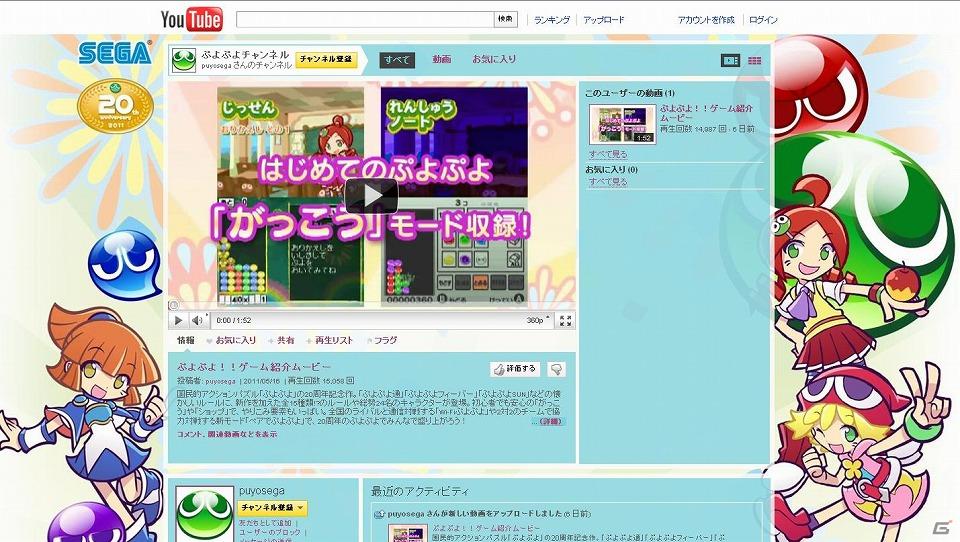This screenshot has width=960, height=542.
Task: Click the フラグ flag option
Action: coord(382,340)
